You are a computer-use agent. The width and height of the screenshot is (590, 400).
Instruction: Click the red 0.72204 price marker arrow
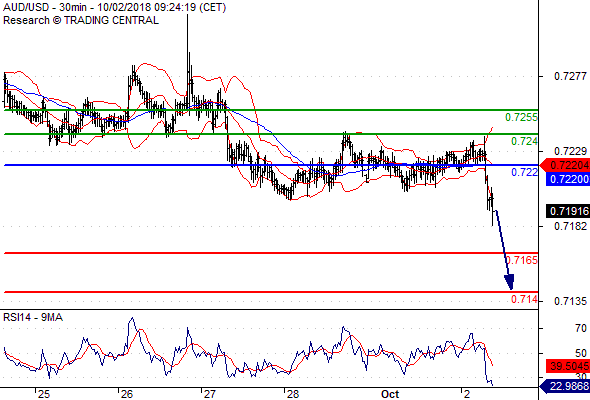point(564,165)
